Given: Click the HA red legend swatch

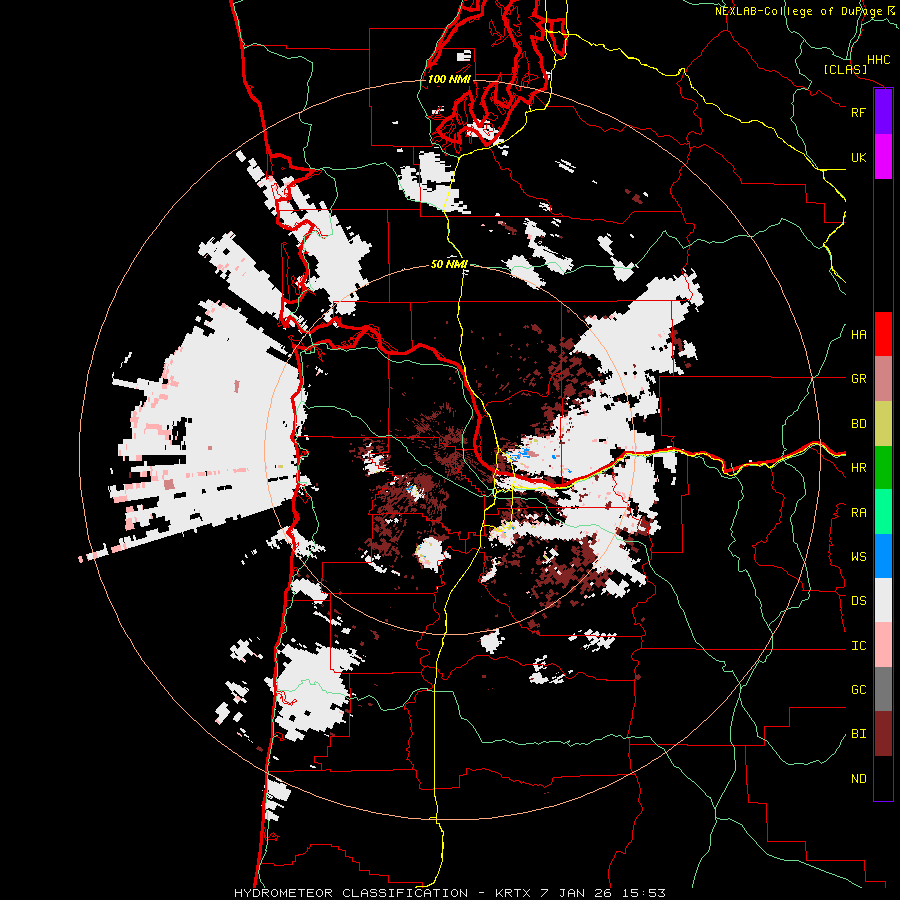Looking at the screenshot, I should [883, 334].
